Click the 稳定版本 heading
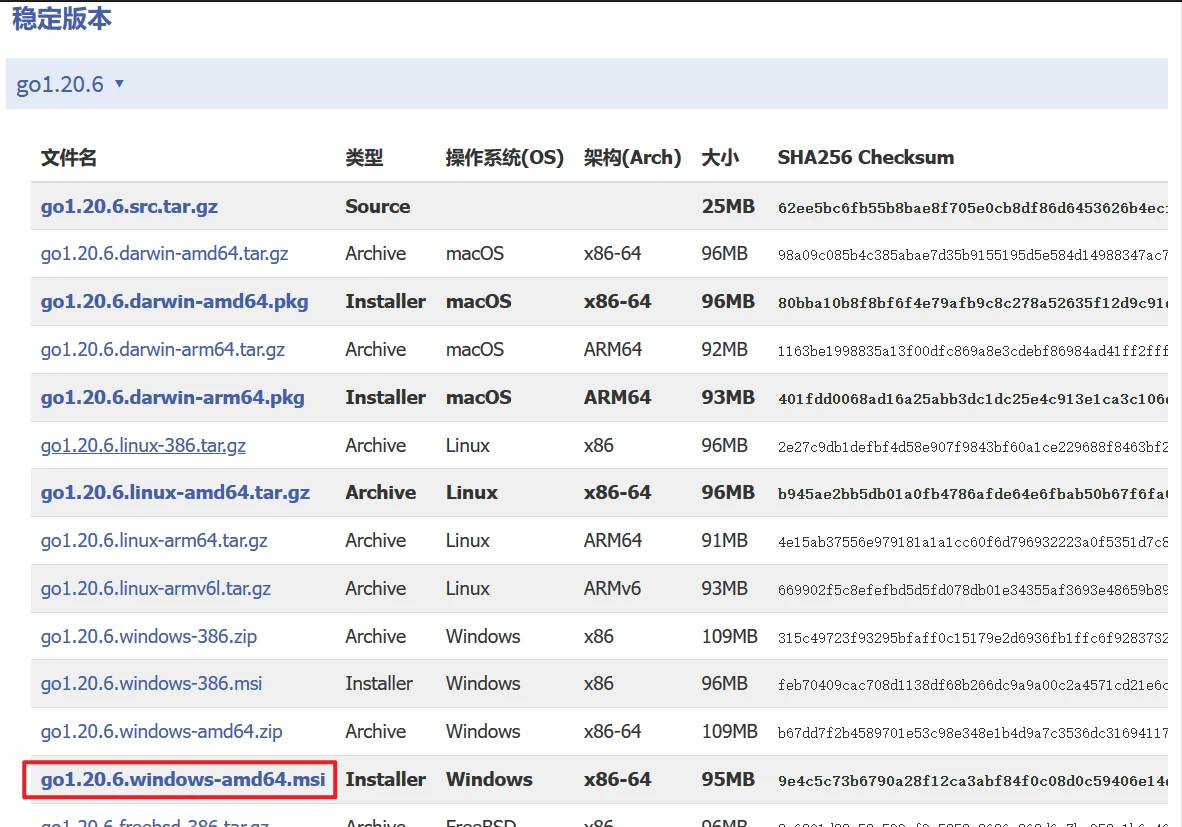1182x827 pixels. click(62, 18)
